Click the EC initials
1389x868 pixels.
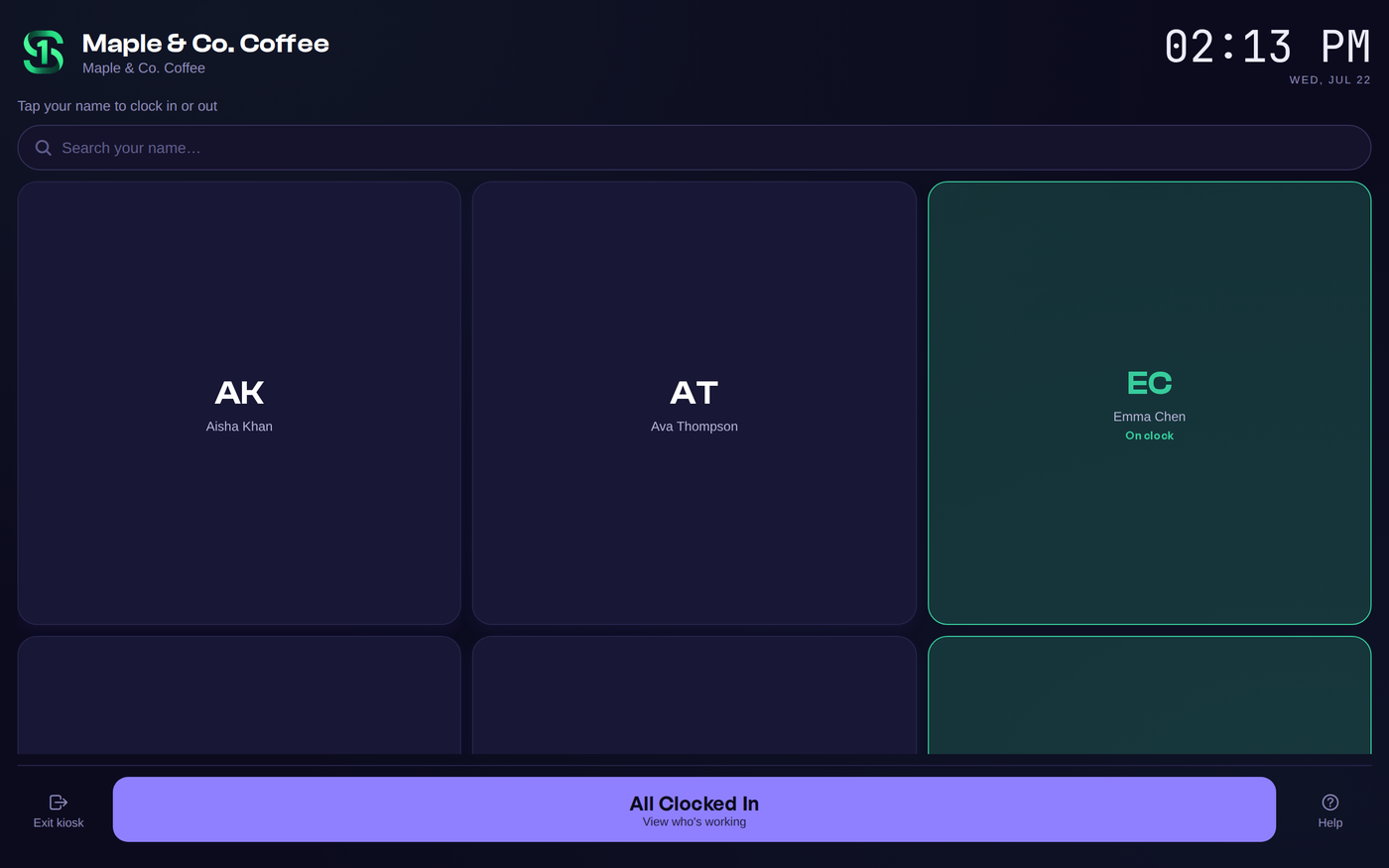click(1149, 383)
